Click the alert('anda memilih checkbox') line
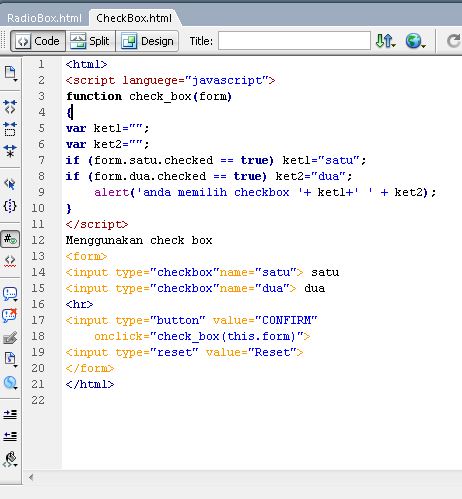This screenshot has height=499, width=462. pyautogui.click(x=265, y=192)
